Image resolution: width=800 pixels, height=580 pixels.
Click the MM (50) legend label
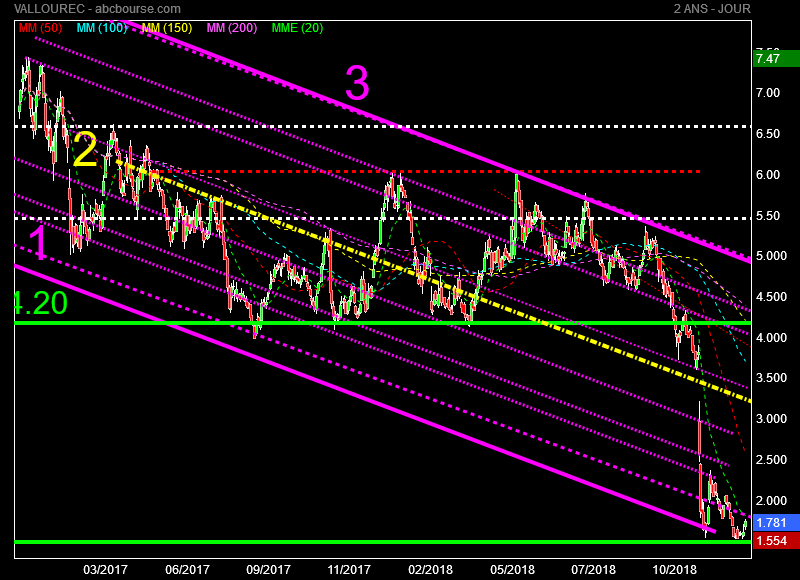(40, 28)
